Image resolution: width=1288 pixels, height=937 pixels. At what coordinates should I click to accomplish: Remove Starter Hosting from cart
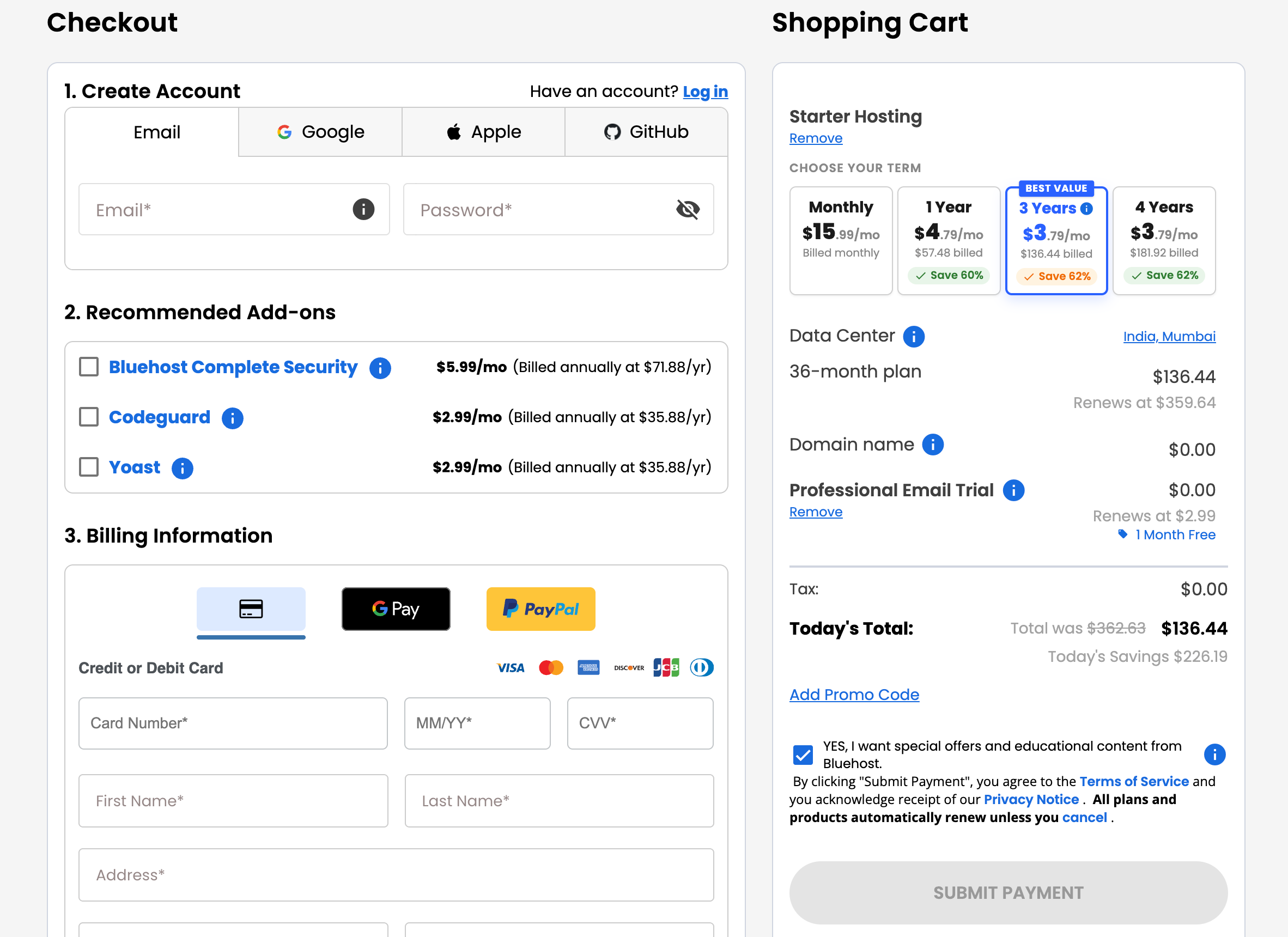(816, 138)
